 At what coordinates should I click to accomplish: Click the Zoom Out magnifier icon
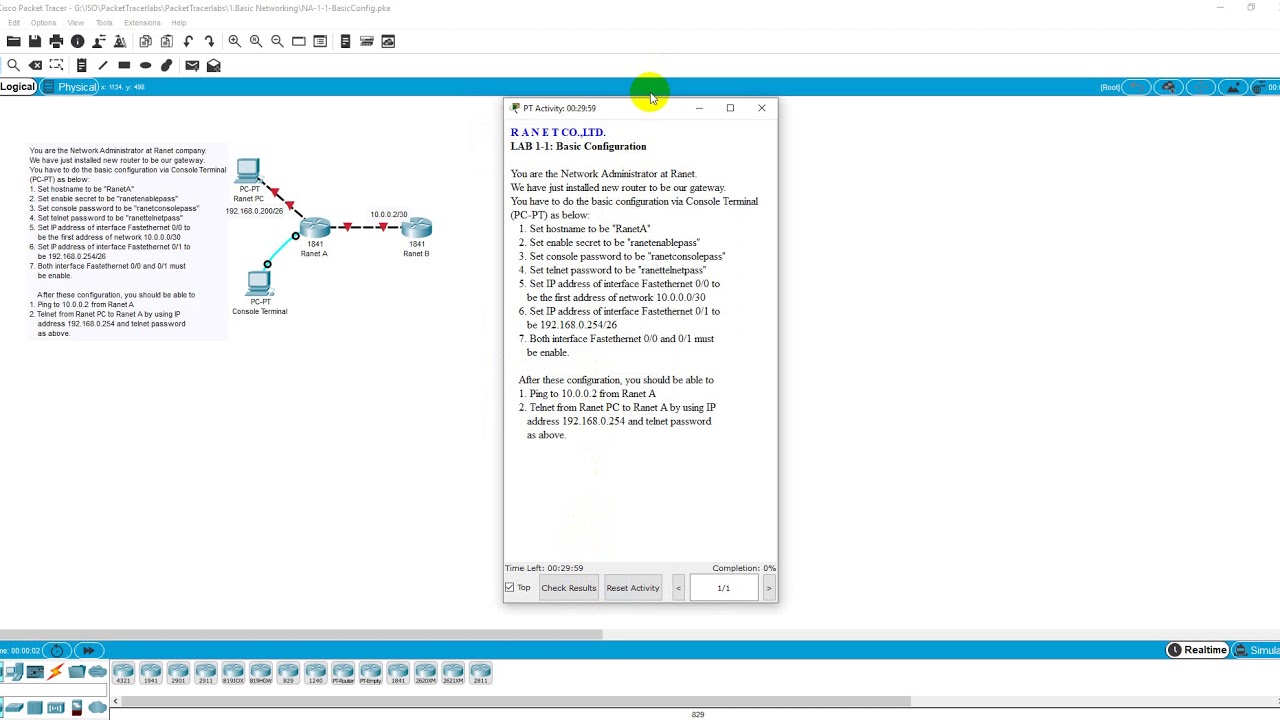point(277,41)
